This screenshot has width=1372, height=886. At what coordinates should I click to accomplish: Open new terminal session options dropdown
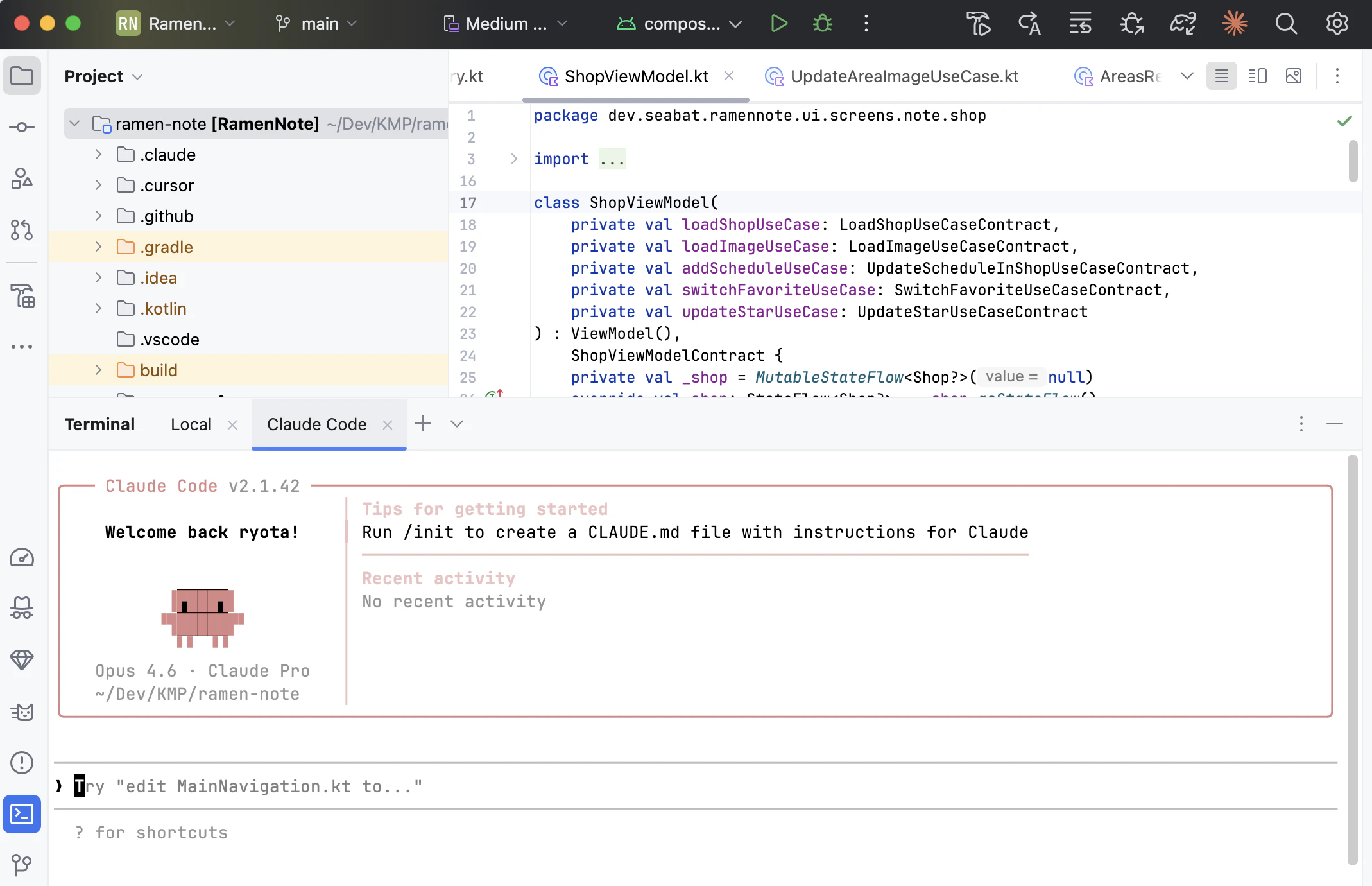457,424
